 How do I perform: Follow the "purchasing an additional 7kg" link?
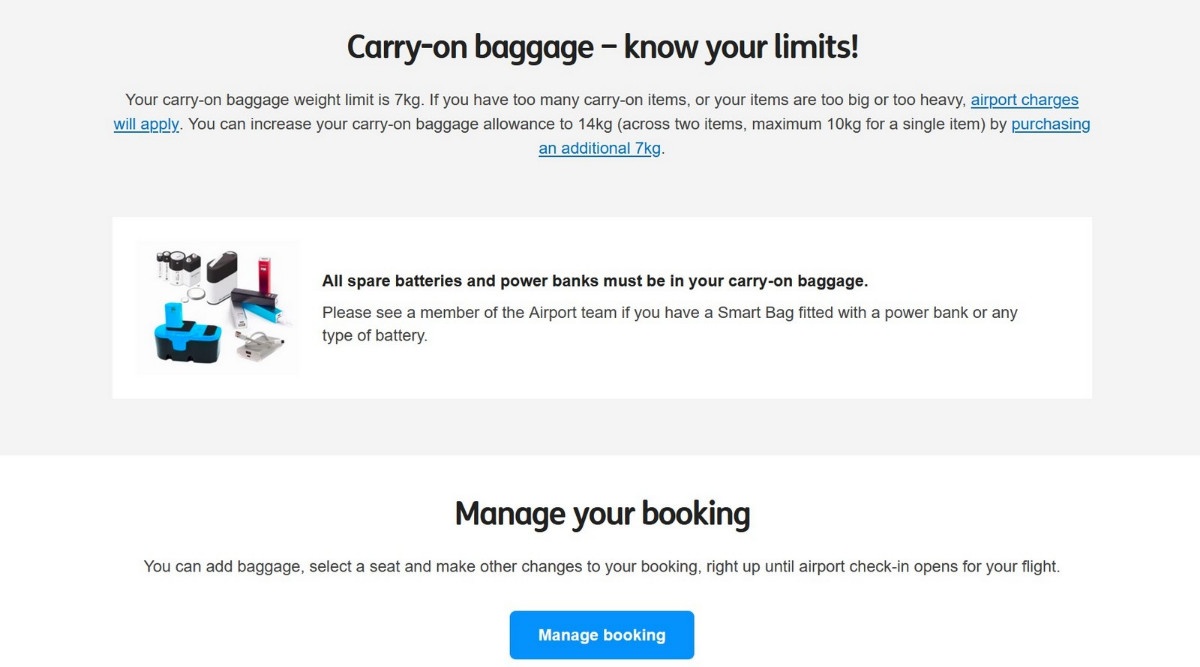pyautogui.click(x=1050, y=125)
